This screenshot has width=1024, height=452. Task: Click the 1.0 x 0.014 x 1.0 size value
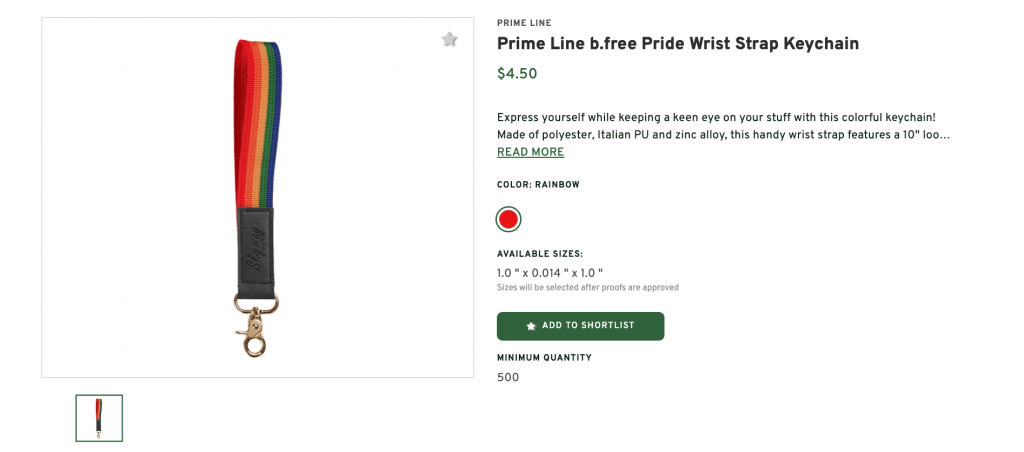click(550, 272)
